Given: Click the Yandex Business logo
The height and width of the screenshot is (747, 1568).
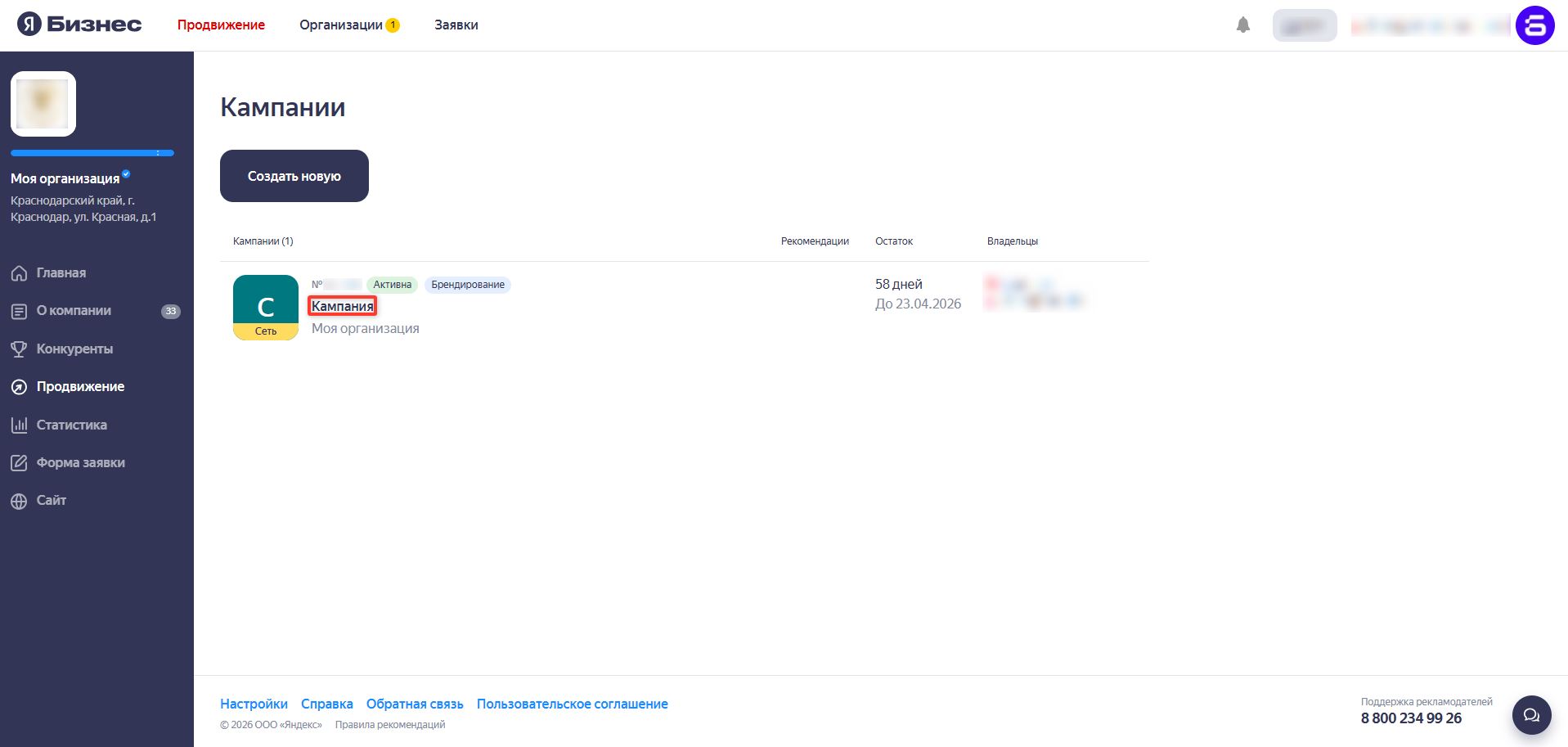Looking at the screenshot, I should click(79, 25).
